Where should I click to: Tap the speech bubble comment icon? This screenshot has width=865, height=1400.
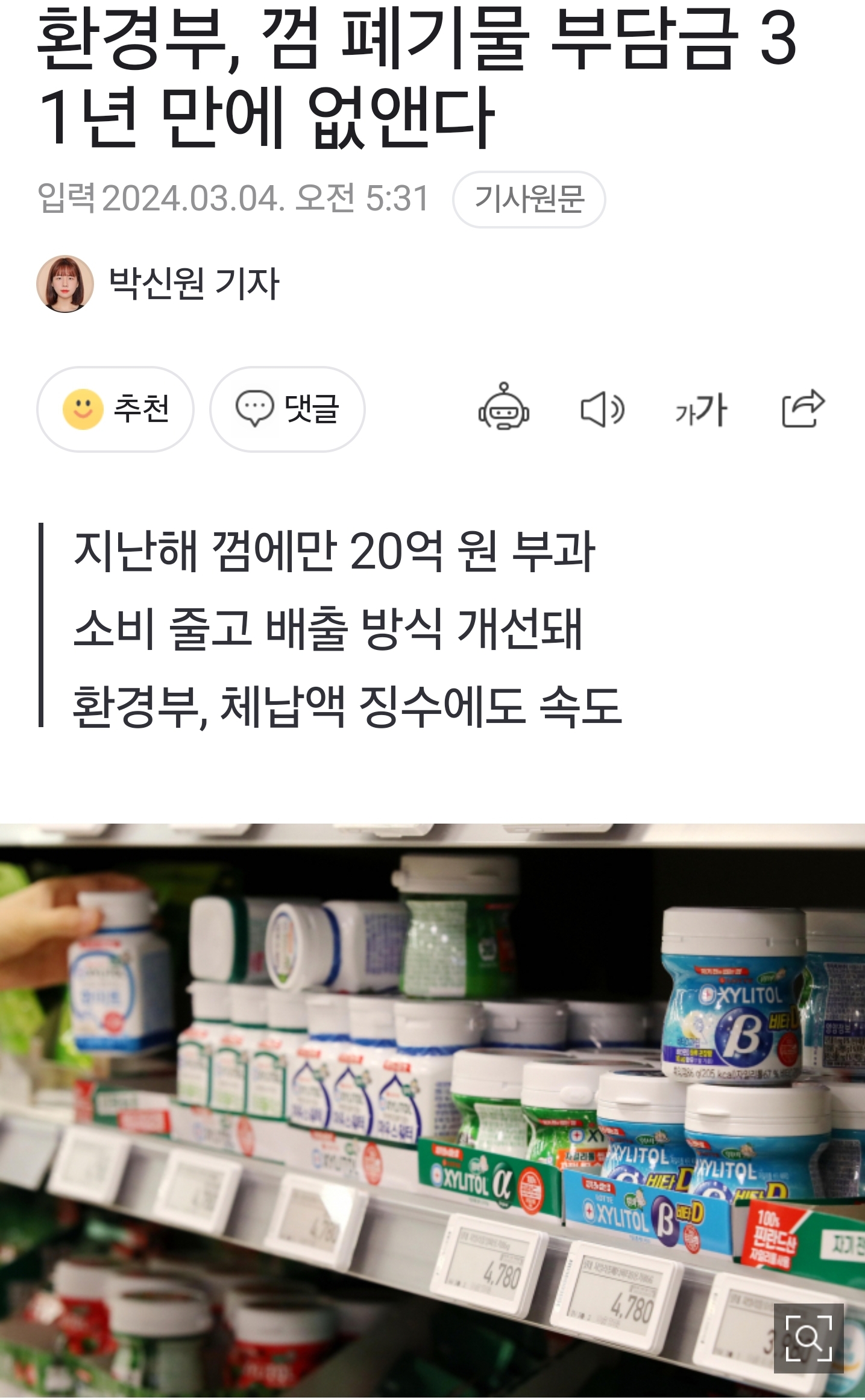click(x=254, y=409)
